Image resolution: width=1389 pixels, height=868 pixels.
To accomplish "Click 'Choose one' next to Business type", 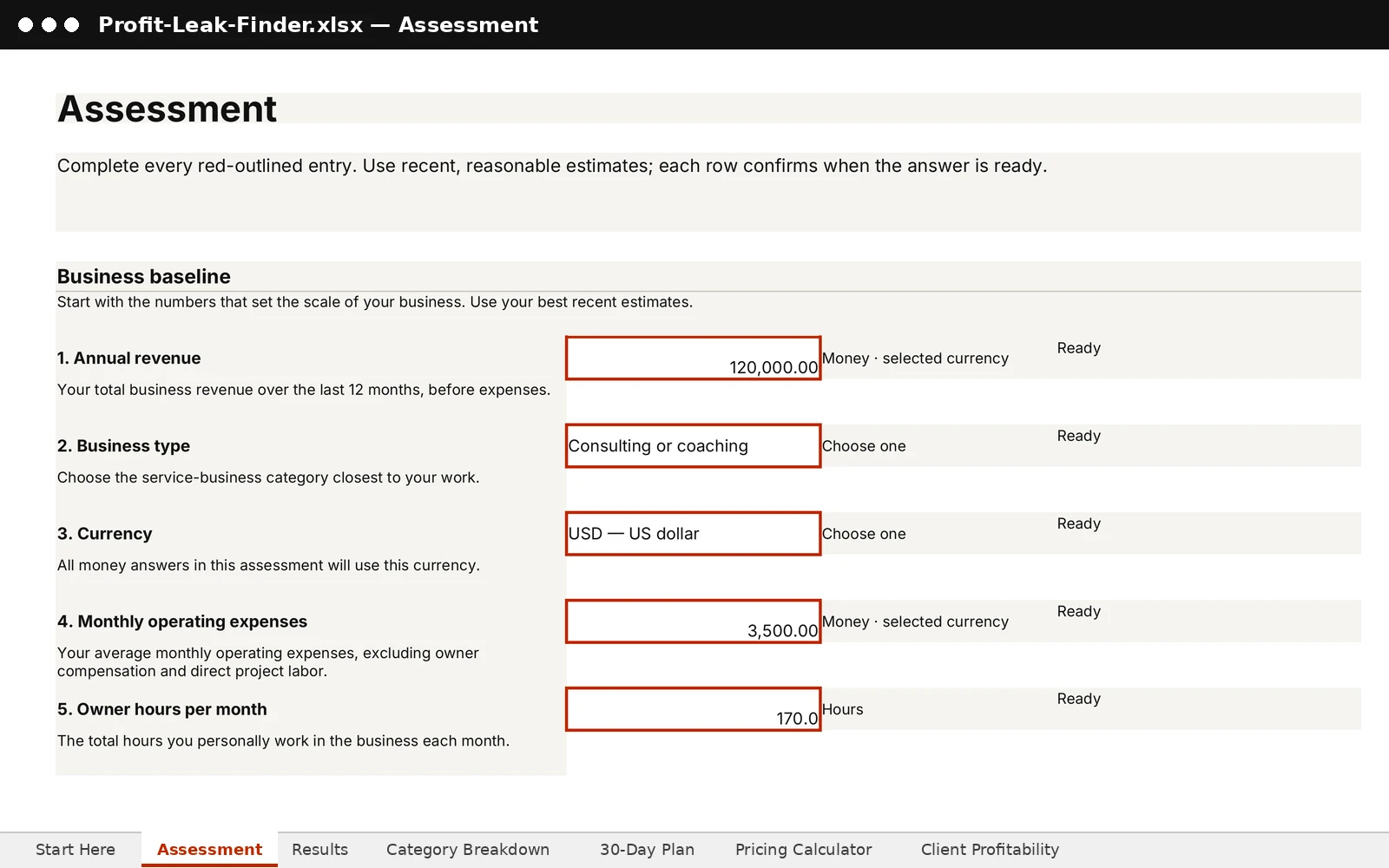I will tap(864, 446).
